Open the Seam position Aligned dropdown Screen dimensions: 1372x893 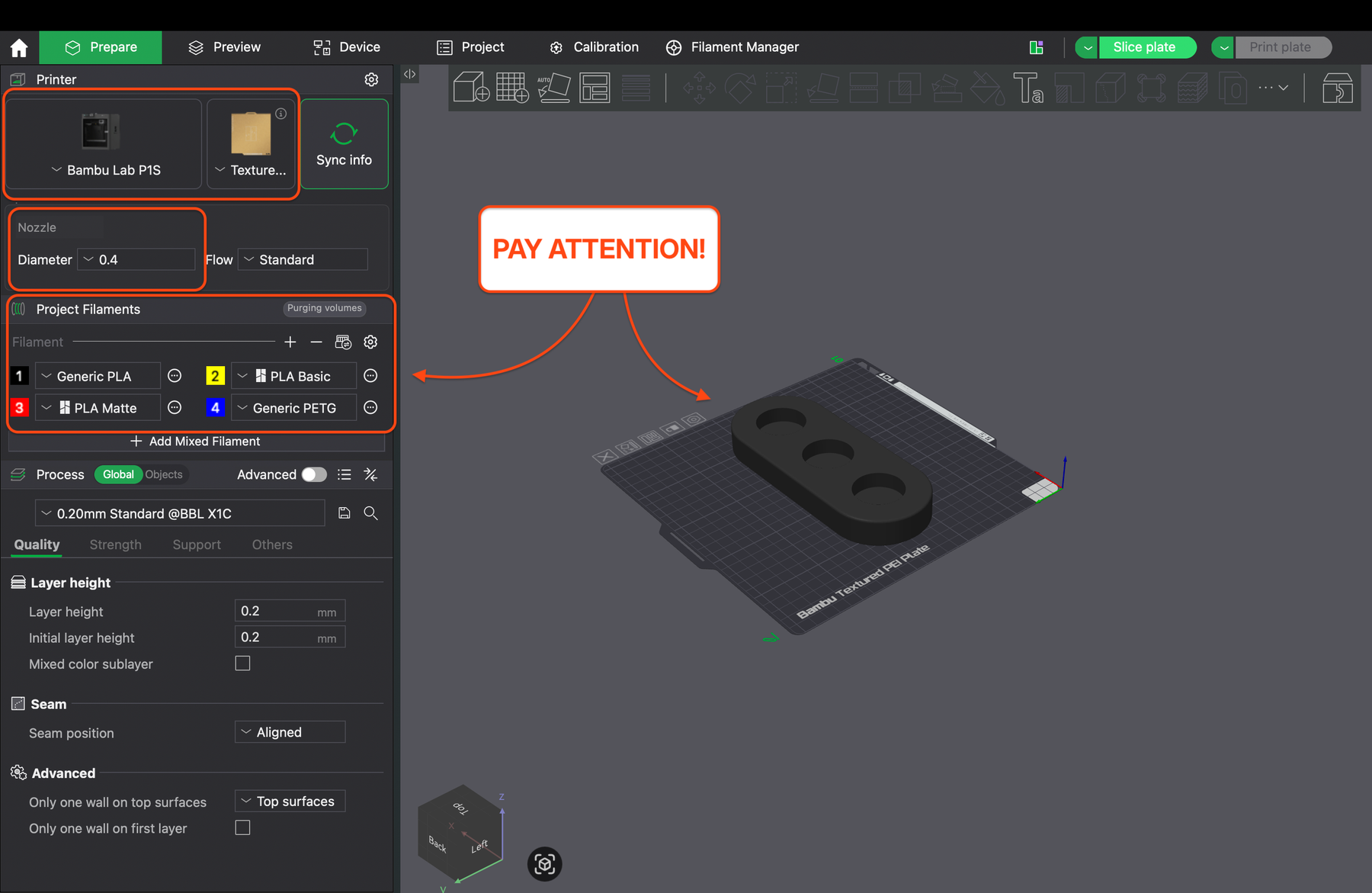pyautogui.click(x=290, y=732)
